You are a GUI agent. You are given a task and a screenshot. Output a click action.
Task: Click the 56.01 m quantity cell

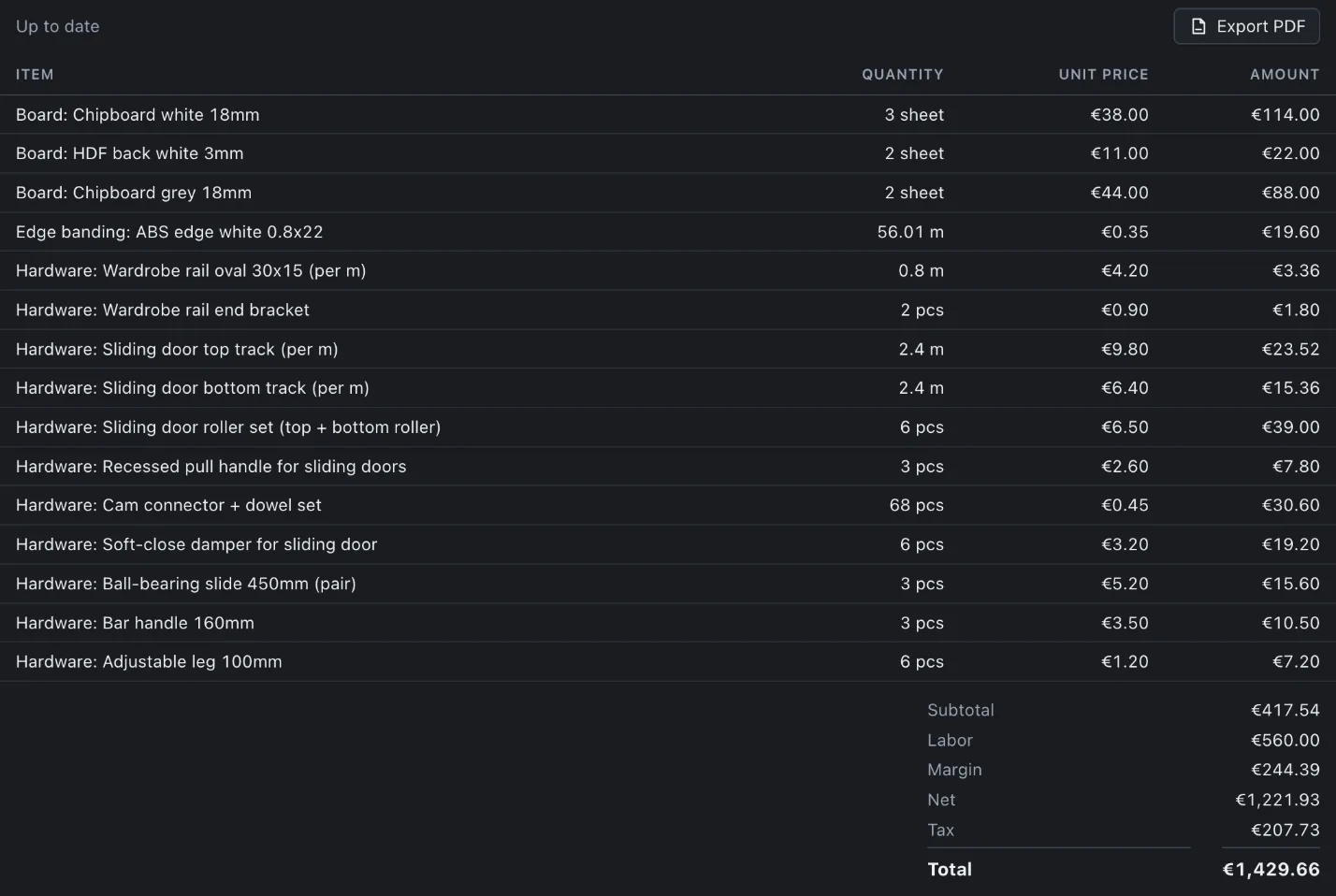click(910, 232)
